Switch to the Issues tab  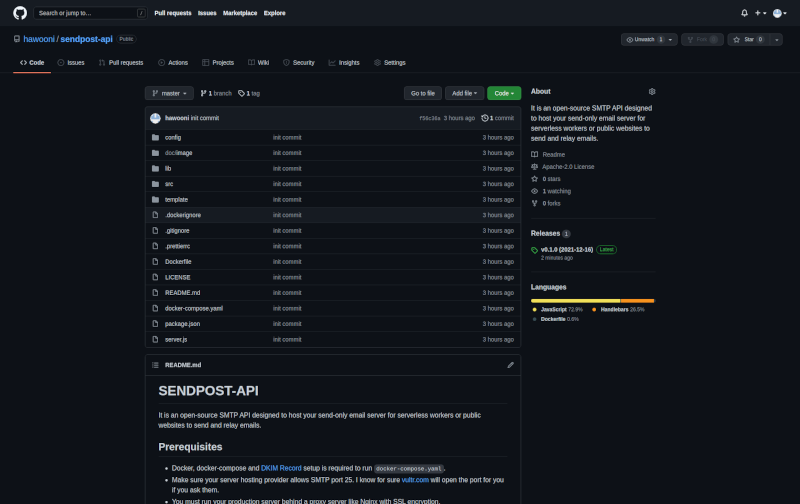click(71, 63)
